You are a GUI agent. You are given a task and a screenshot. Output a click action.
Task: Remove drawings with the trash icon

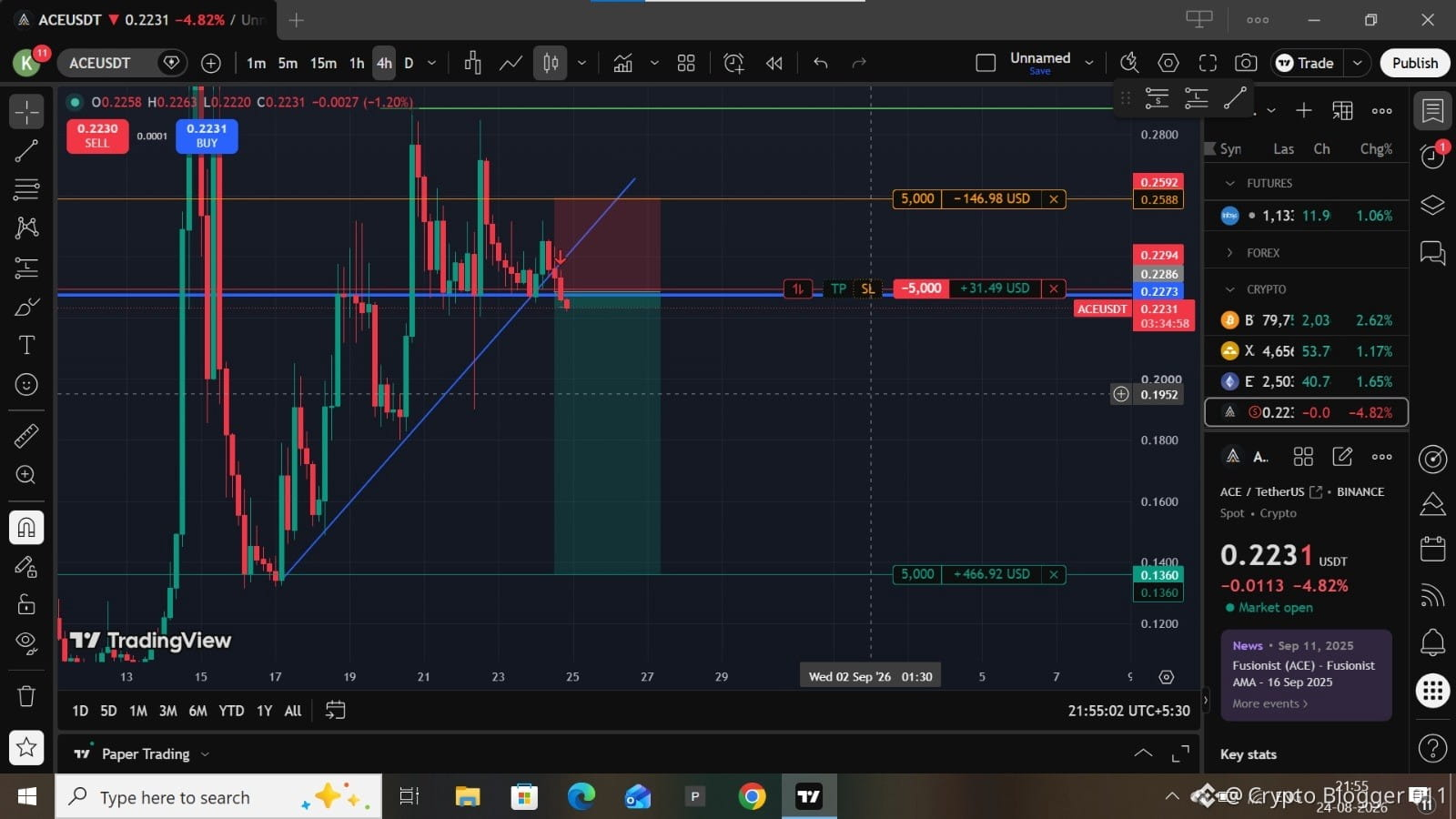point(26,696)
